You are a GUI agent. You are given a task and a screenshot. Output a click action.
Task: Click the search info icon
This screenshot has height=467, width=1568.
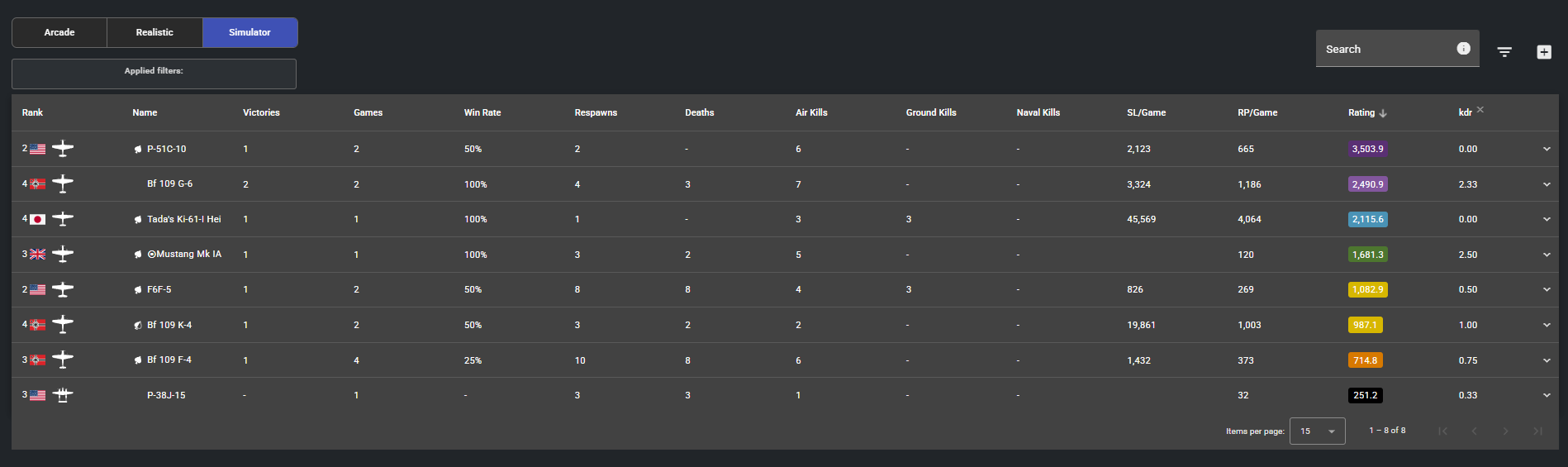click(x=1463, y=49)
